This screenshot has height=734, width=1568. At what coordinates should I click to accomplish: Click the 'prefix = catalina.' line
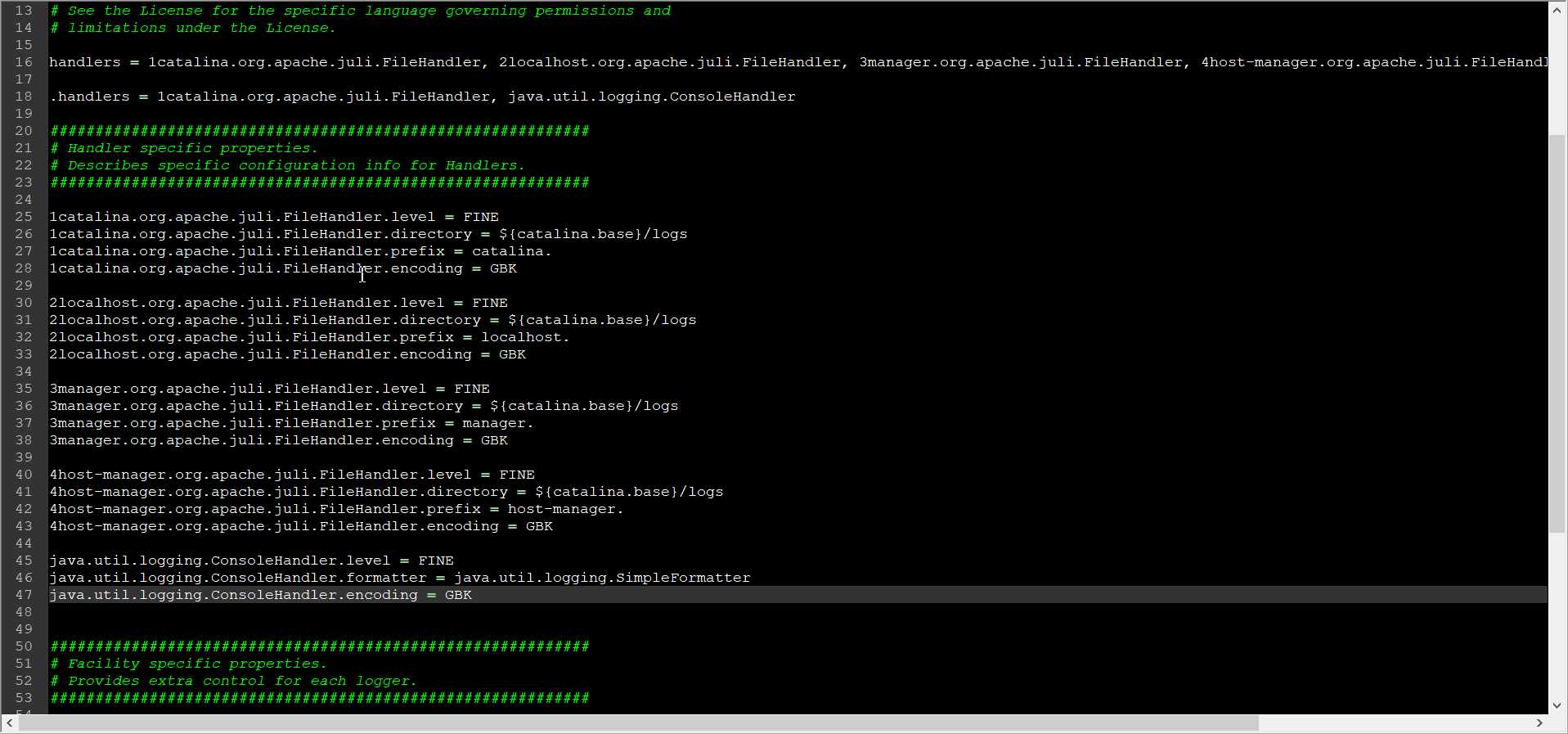coord(300,251)
